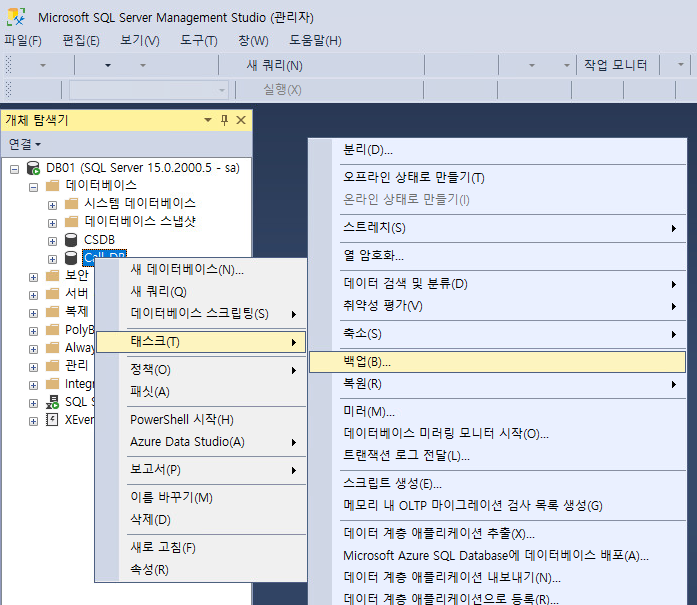Expand the XEvent node
697x605 pixels.
[x=33, y=421]
